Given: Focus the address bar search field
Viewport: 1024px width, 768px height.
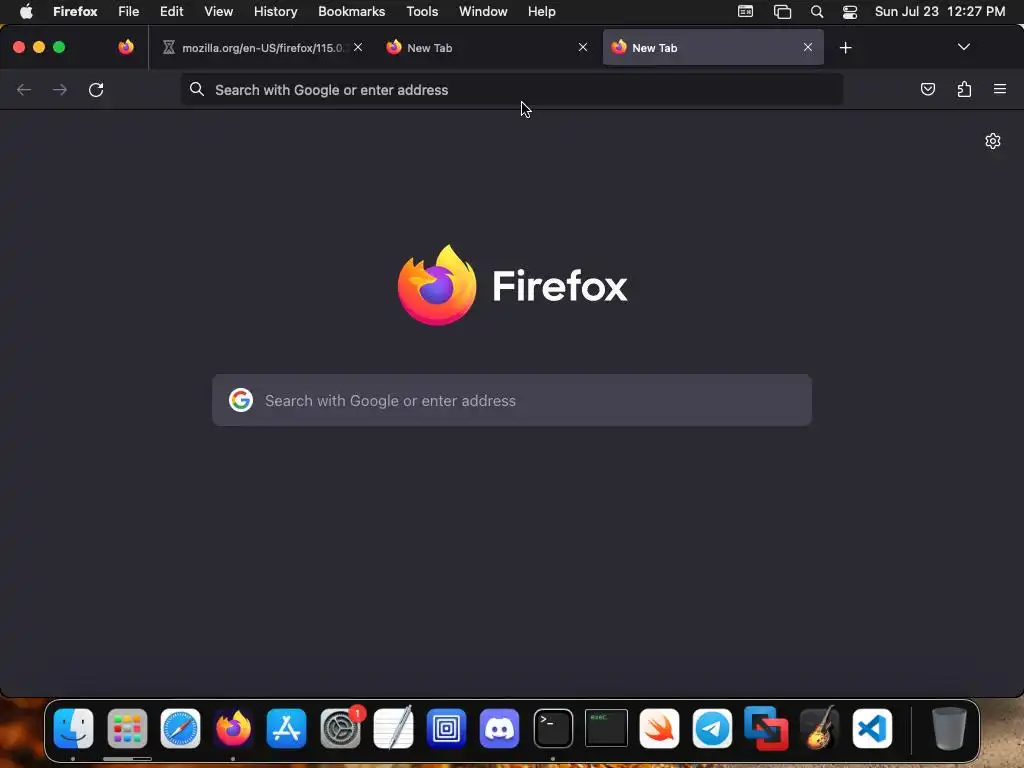Looking at the screenshot, I should tap(512, 89).
